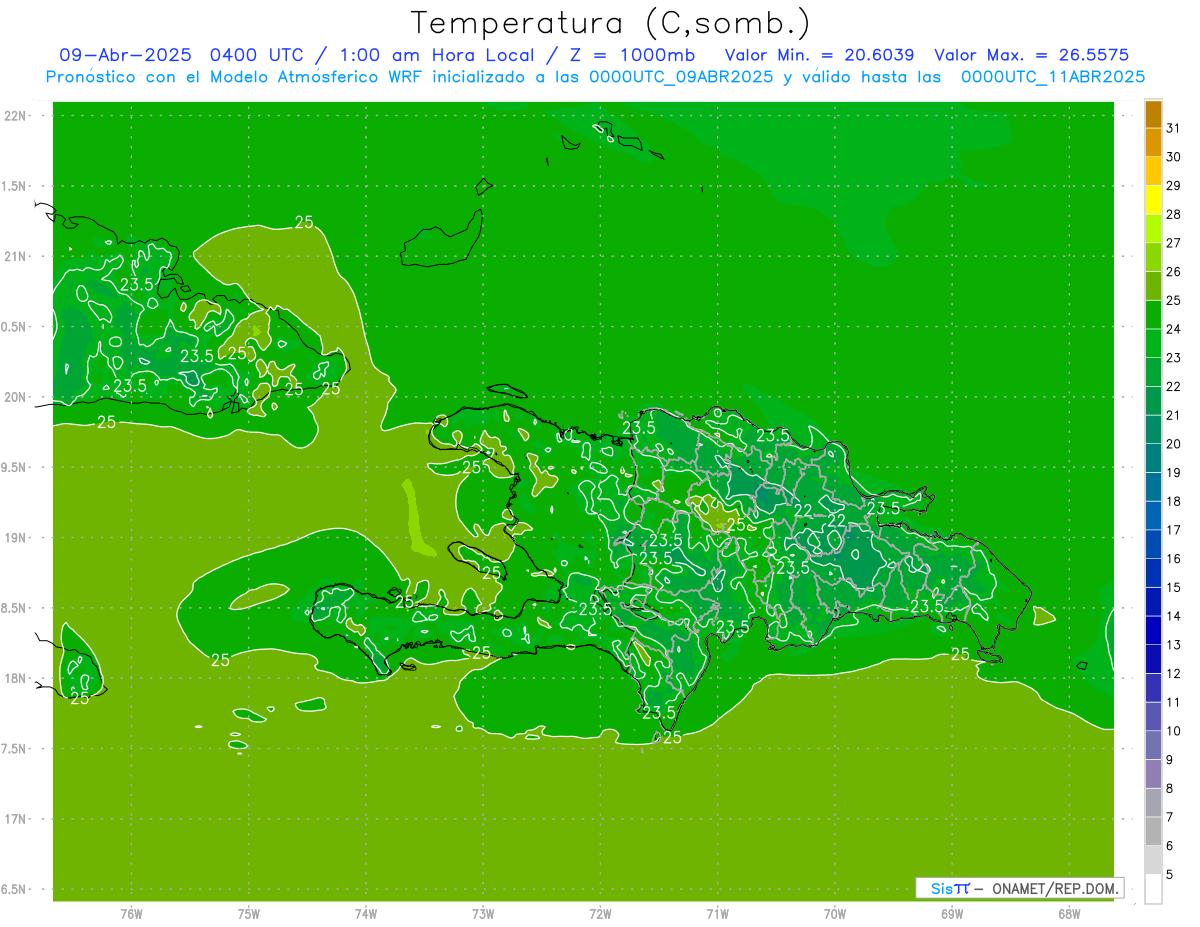Click the colorbar value '9'
Screen dimensions: 1200x927
click(x=1170, y=761)
